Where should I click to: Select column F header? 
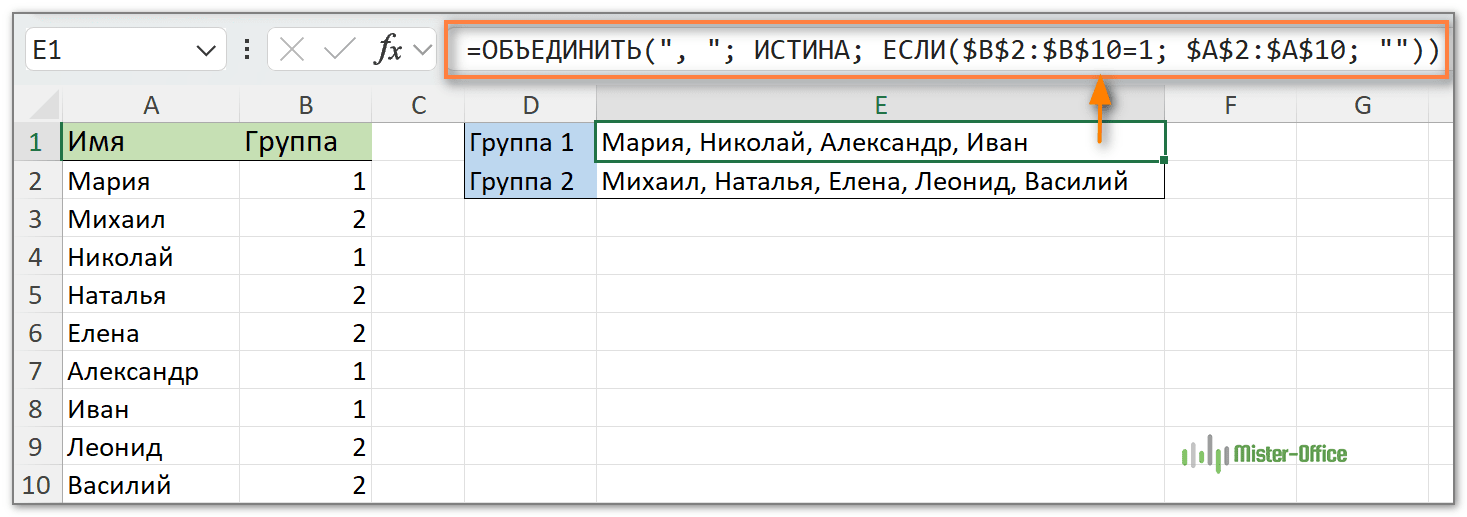tap(1230, 105)
